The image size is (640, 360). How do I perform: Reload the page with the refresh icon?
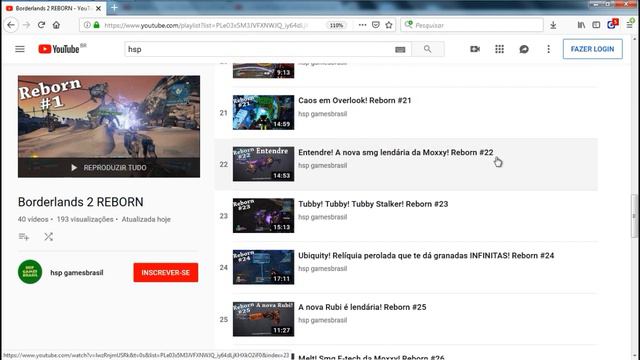click(x=41, y=25)
